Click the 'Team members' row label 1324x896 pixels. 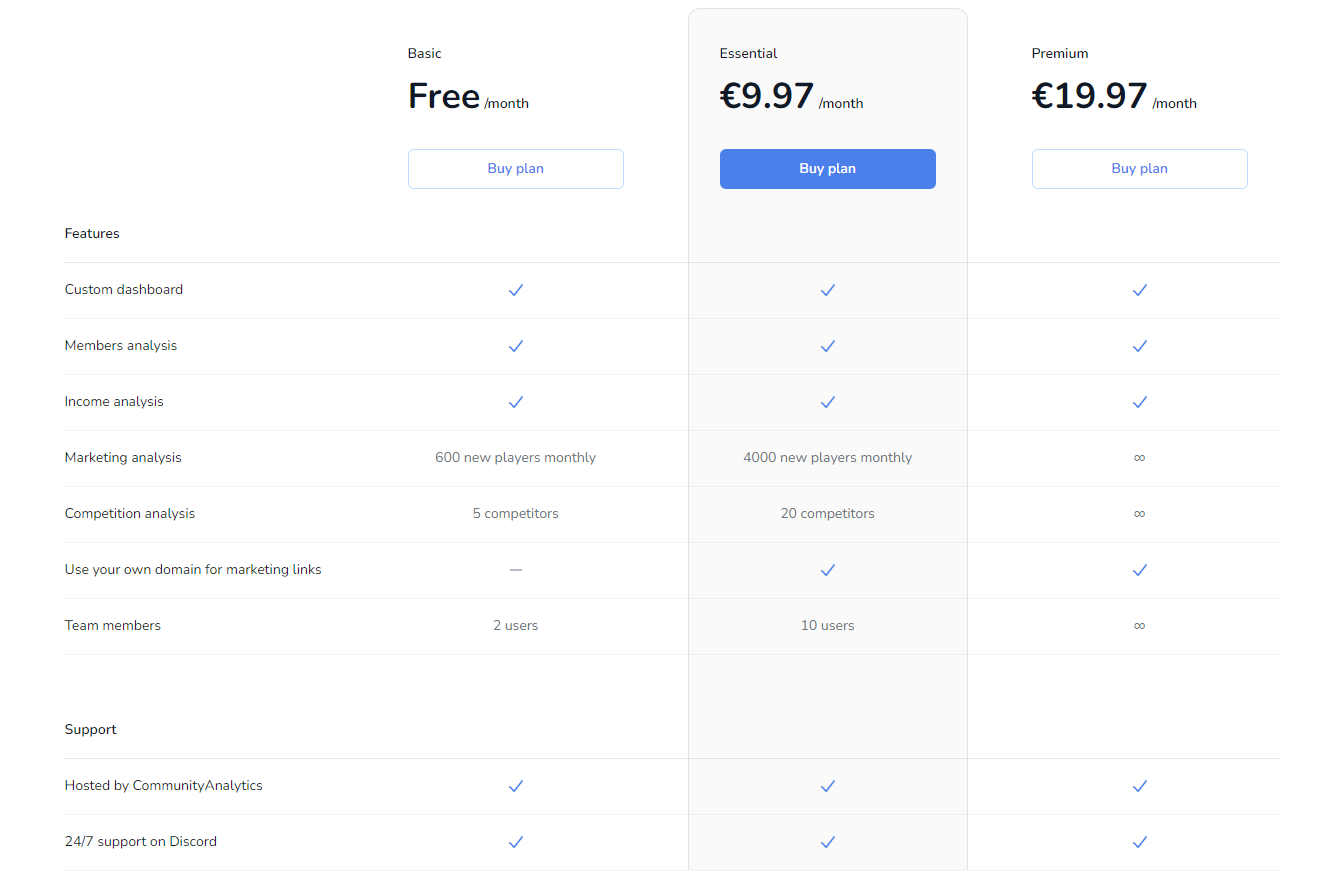tap(113, 626)
